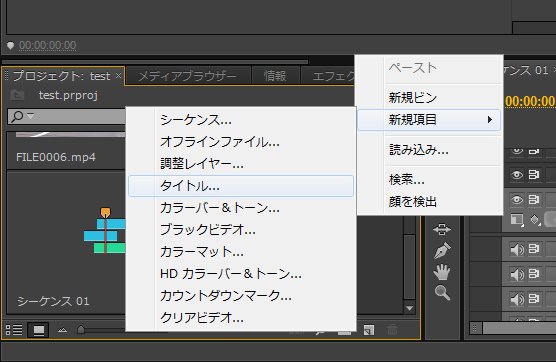
Task: Click the project panel vertical scrollbar
Action: pyautogui.click(x=410, y=267)
